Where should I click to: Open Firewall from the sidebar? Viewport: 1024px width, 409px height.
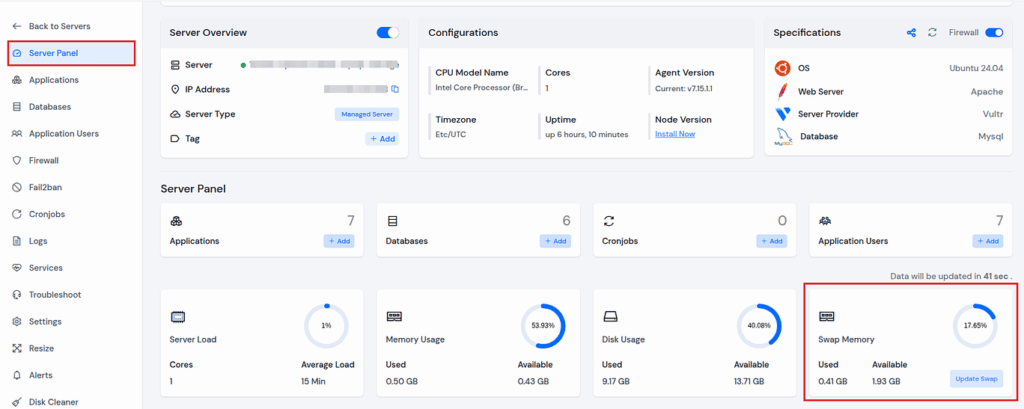click(43, 160)
